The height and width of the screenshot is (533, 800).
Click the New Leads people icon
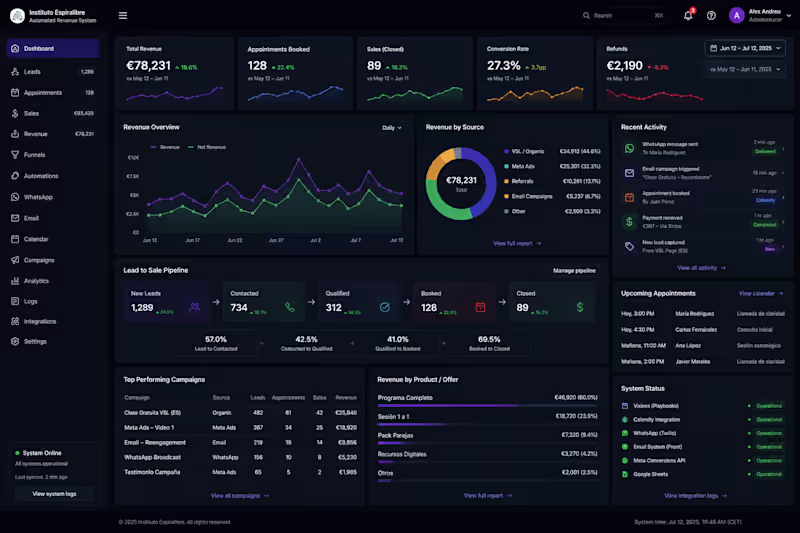click(194, 307)
